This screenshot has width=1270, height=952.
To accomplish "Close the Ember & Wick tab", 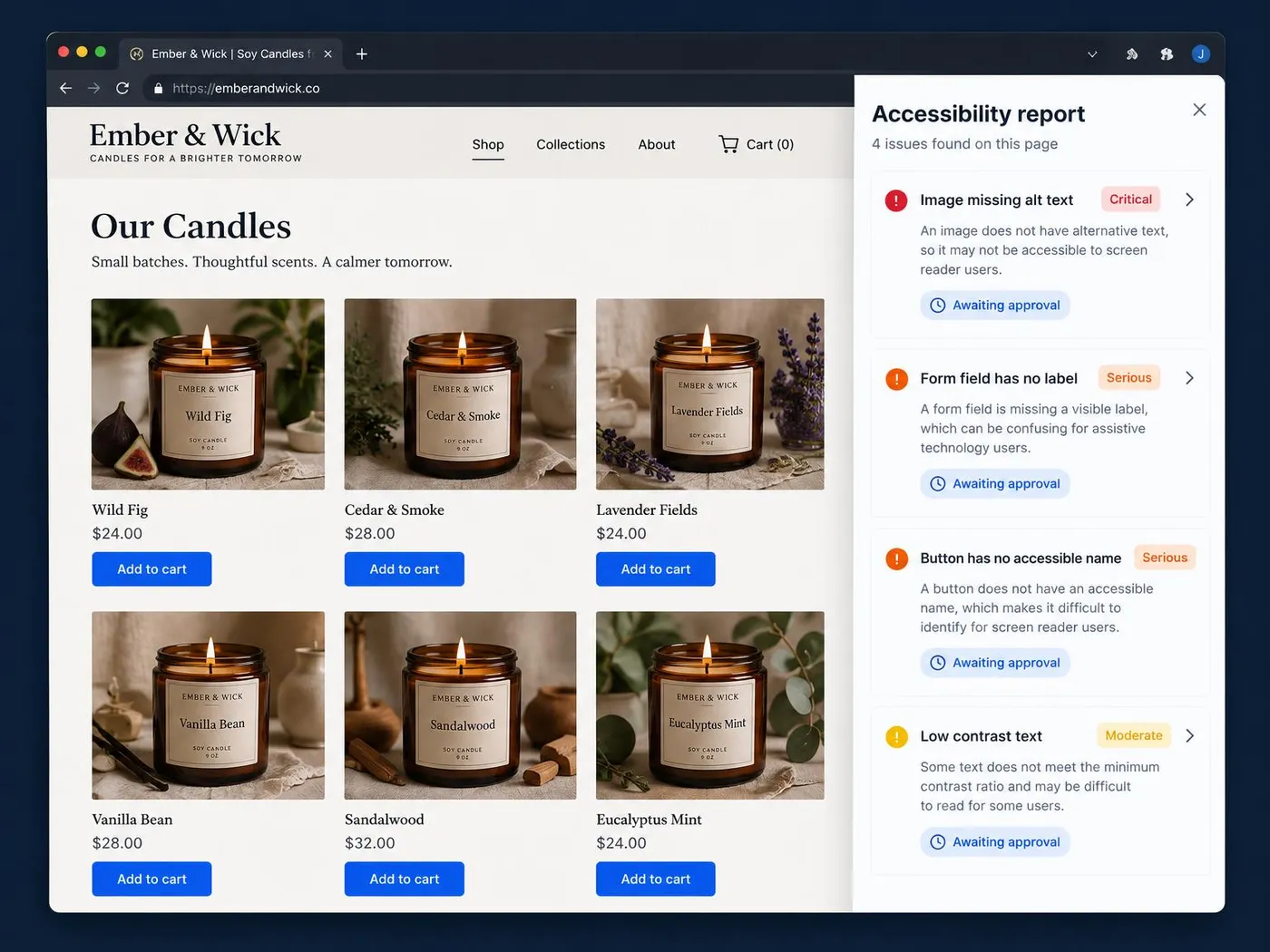I will (x=327, y=53).
